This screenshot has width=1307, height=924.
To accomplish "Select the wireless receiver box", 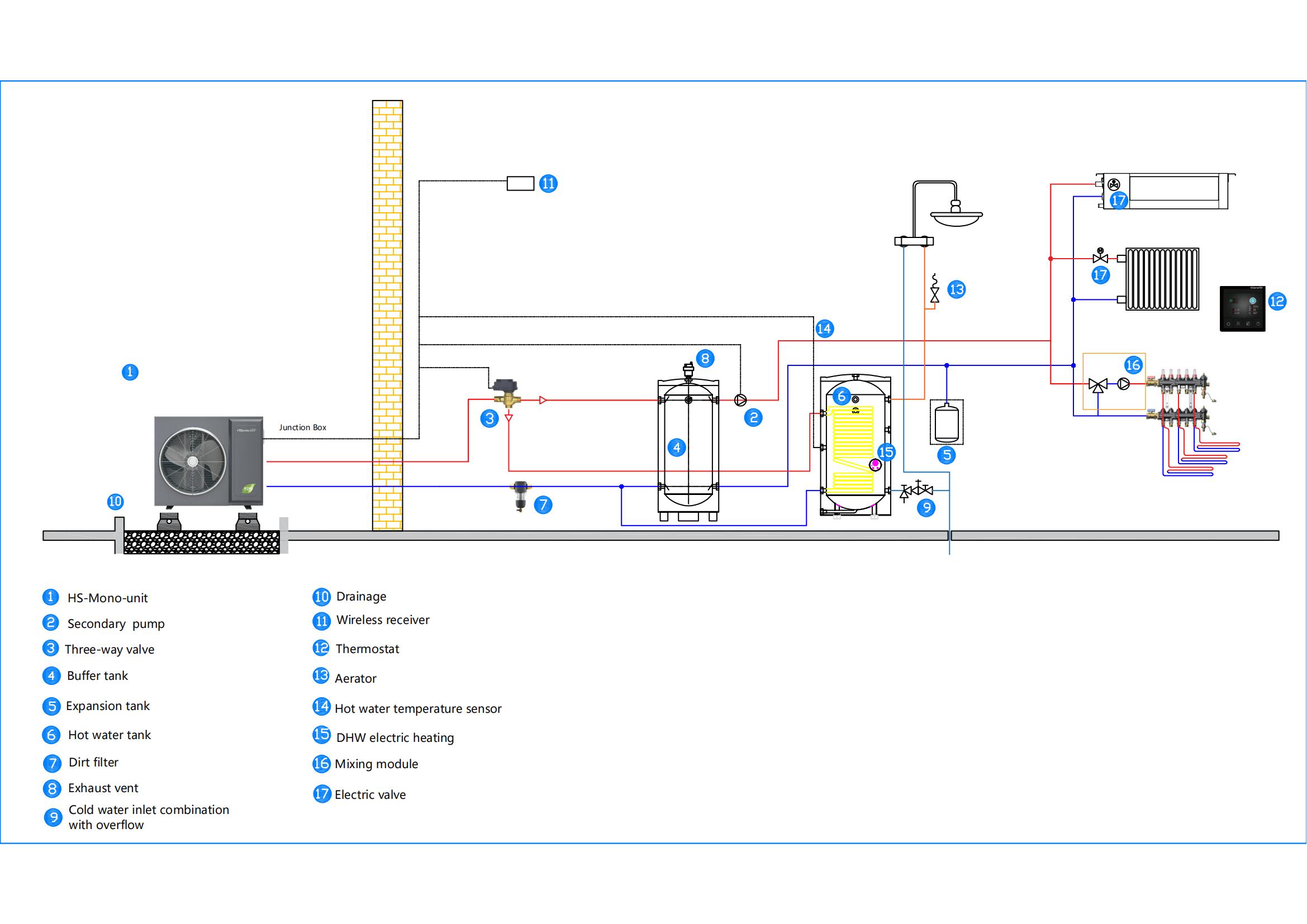I will tap(520, 183).
